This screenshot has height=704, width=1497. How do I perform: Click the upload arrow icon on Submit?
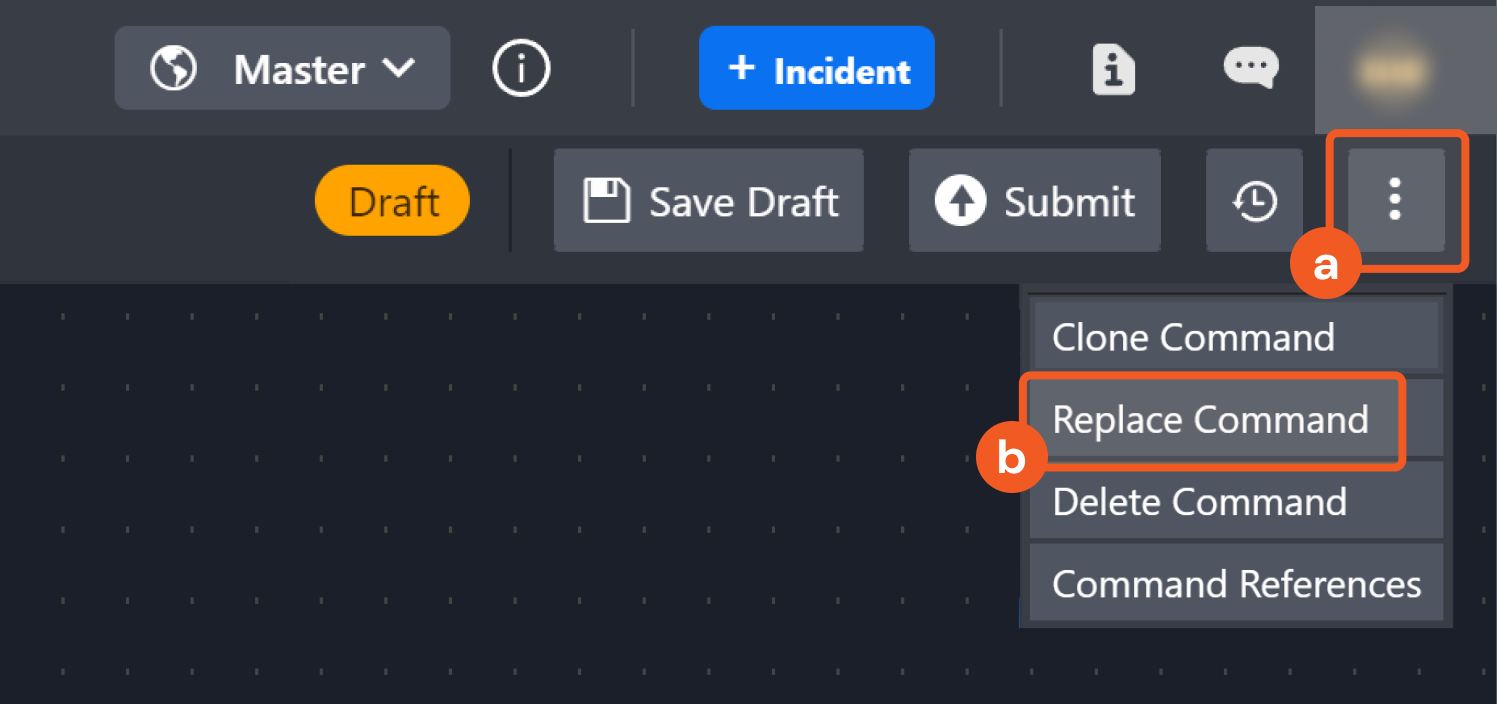[x=960, y=201]
